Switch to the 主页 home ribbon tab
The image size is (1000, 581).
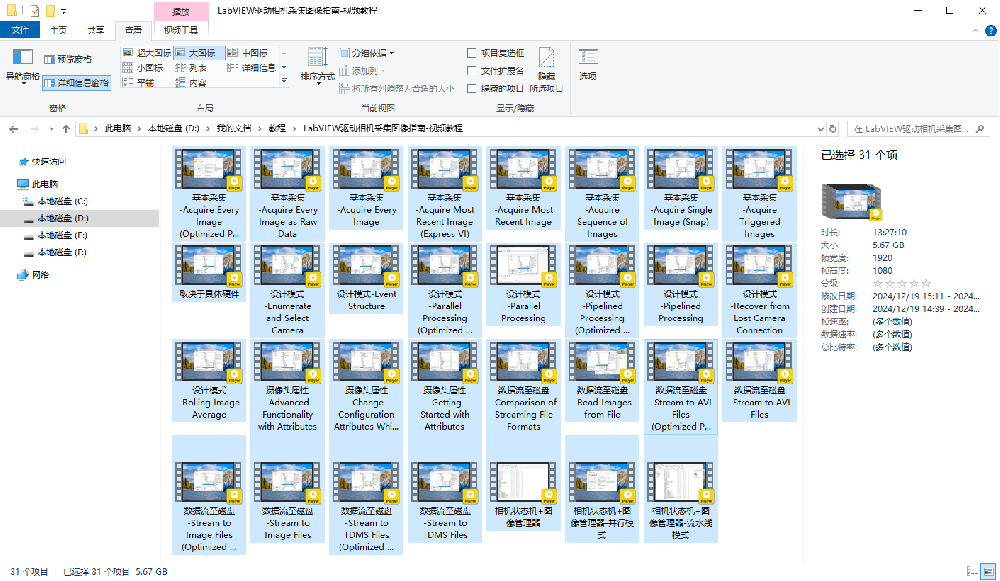point(59,30)
